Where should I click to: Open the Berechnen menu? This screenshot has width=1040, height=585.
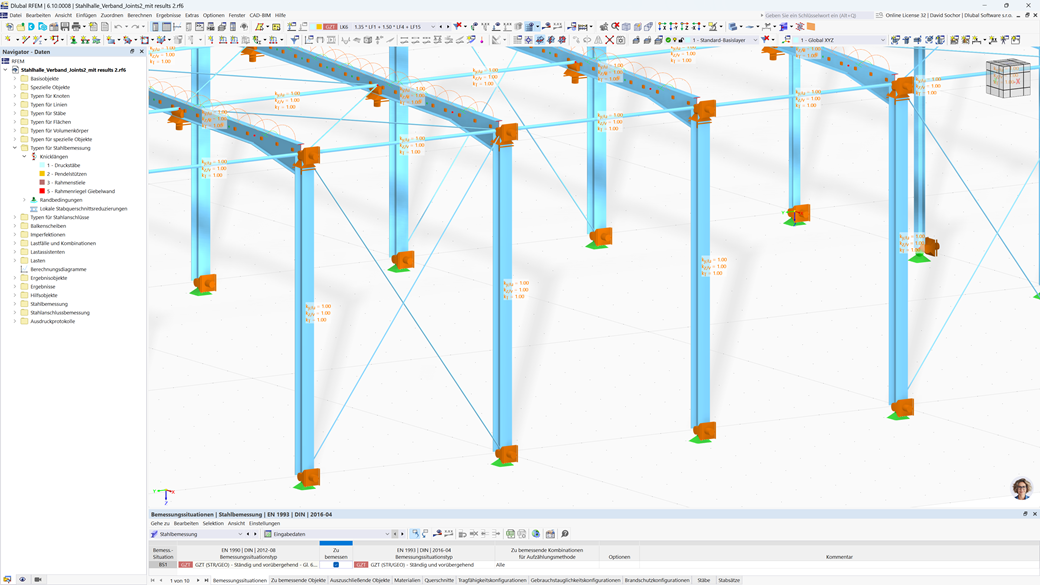coord(139,15)
